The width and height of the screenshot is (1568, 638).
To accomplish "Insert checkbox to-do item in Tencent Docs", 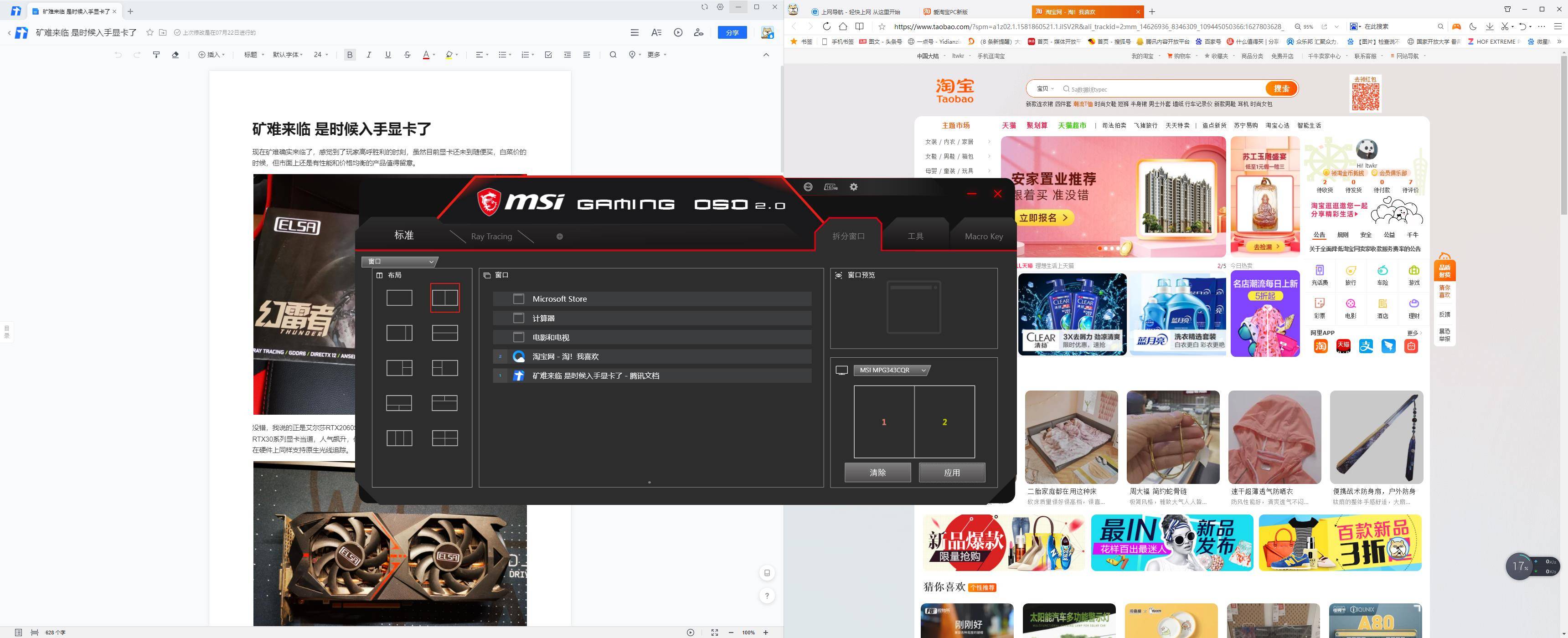I will coord(548,55).
